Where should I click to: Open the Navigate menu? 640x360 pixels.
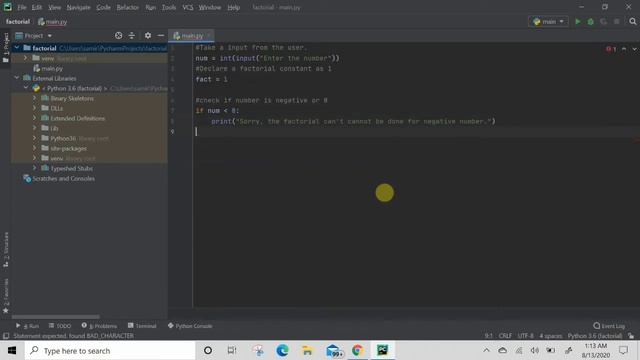point(78,7)
